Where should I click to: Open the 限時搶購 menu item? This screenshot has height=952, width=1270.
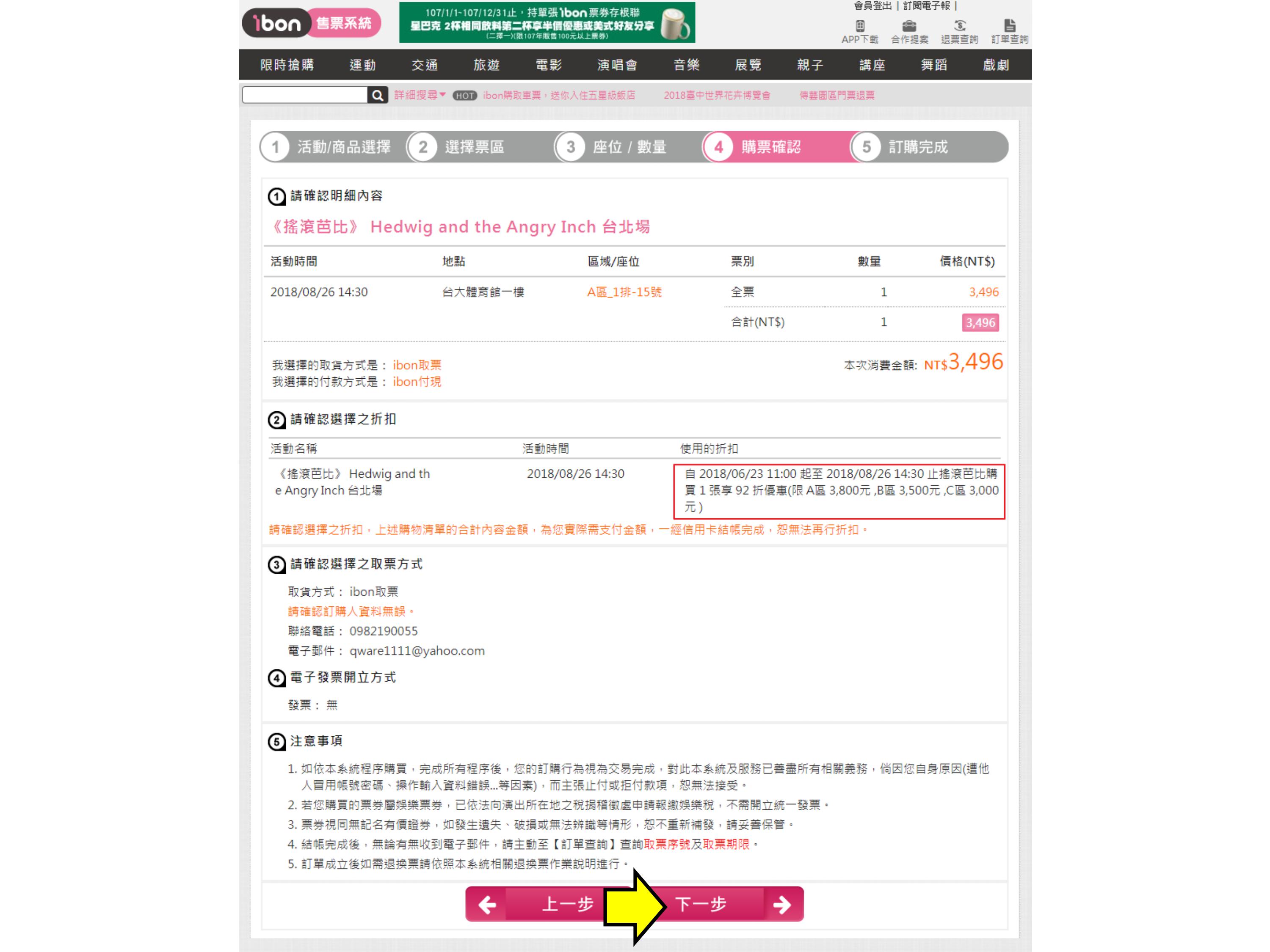(287, 65)
